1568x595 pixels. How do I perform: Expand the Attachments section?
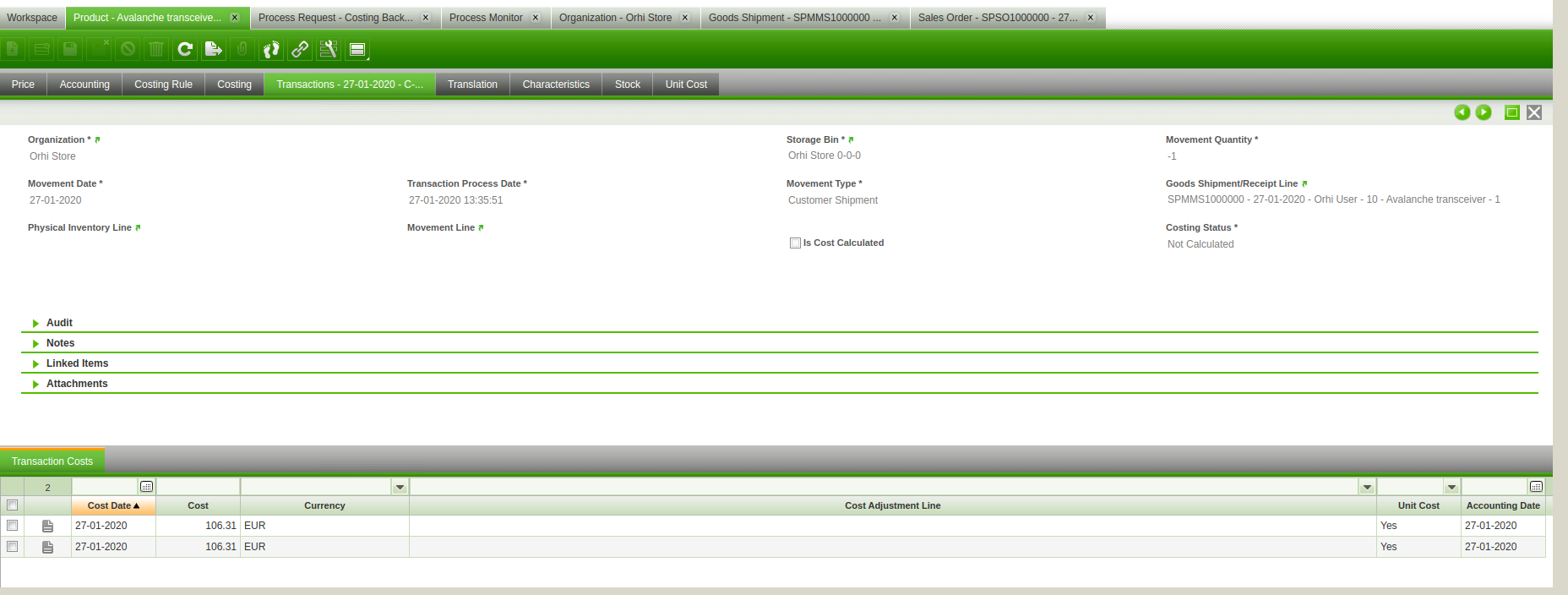tap(35, 384)
